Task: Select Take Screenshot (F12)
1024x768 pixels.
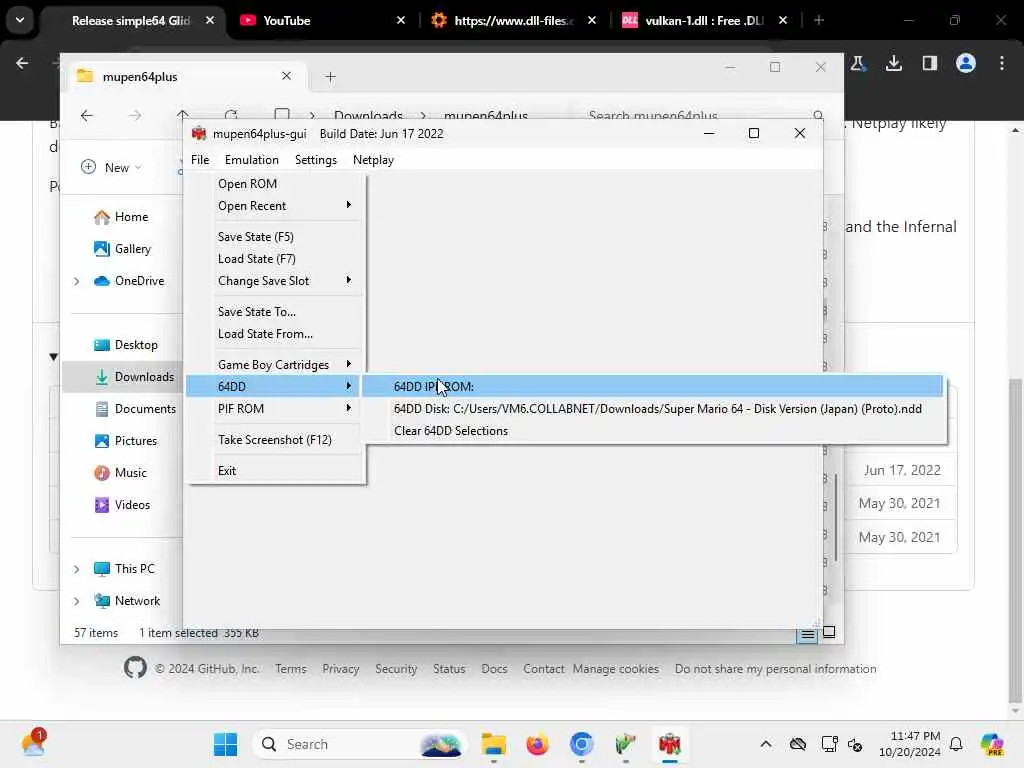Action: coord(275,440)
